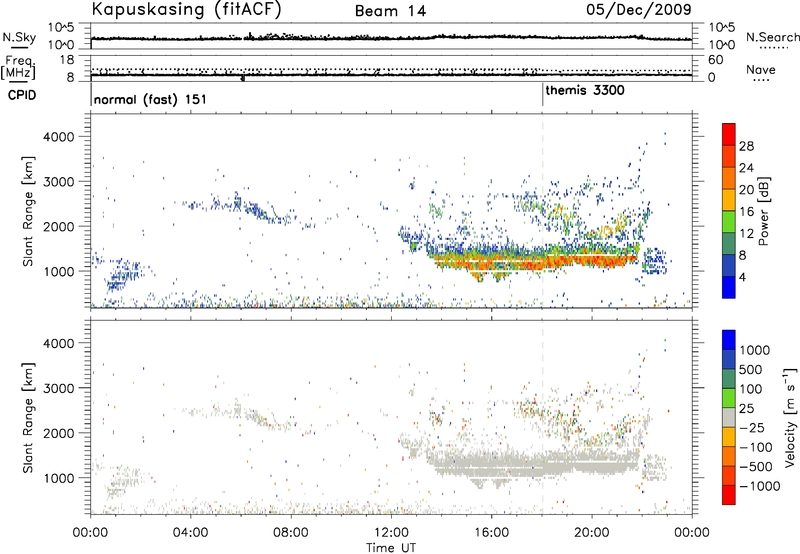The width and height of the screenshot is (800, 554).
Task: Click the strong orange-red backscatter band in the power panel
Action: click(536, 261)
